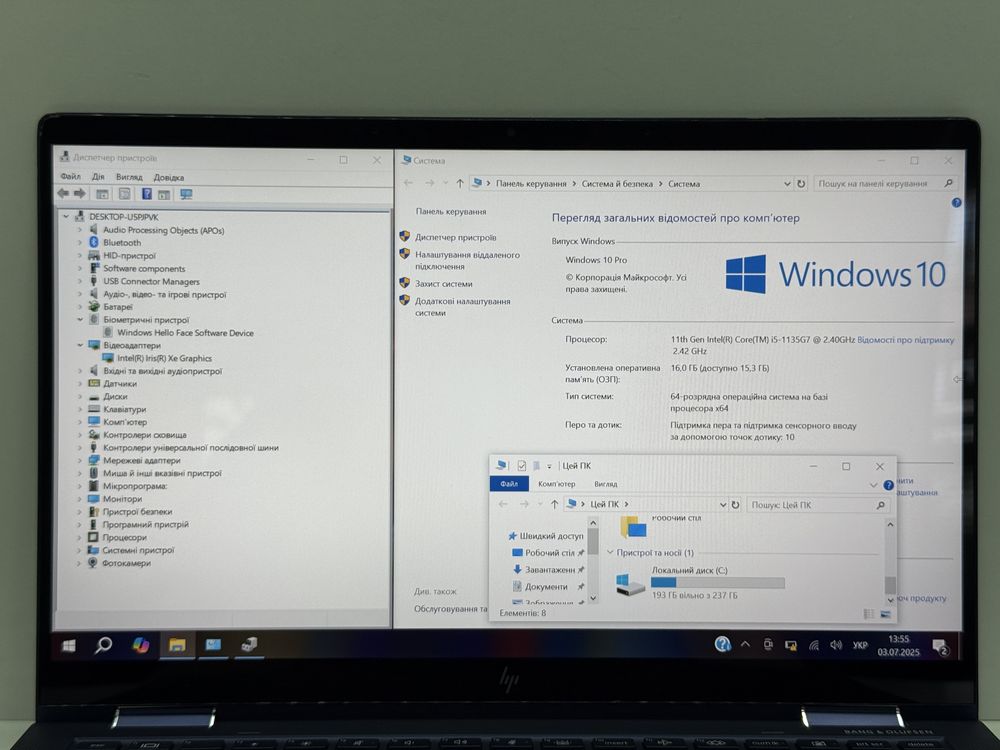The width and height of the screenshot is (1000, 750).
Task: Open the notification center icon
Action: pyautogui.click(x=941, y=647)
